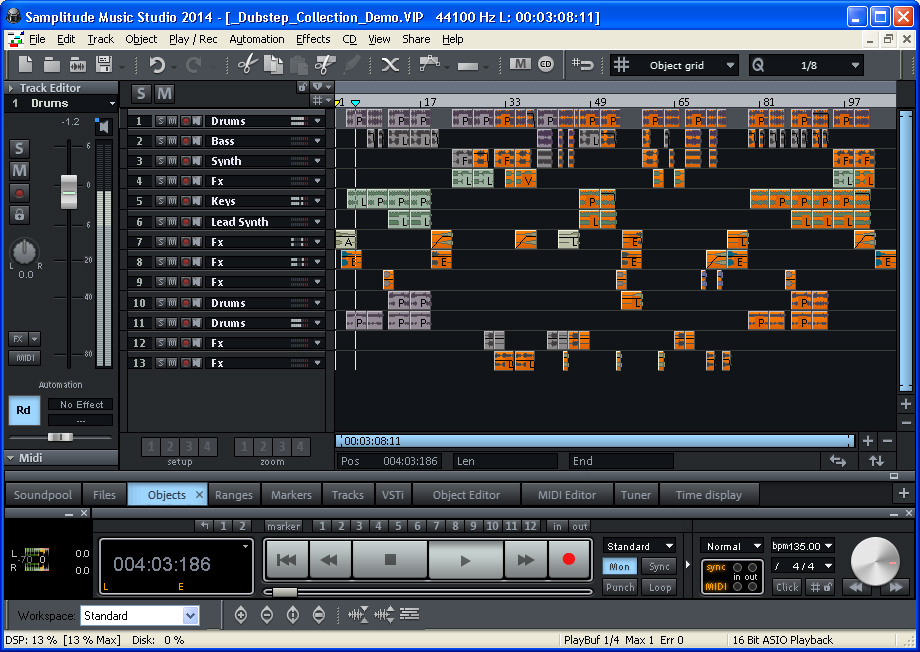Jump to start with the rewind-to-beginning button
This screenshot has width=920, height=652.
pyautogui.click(x=286, y=560)
